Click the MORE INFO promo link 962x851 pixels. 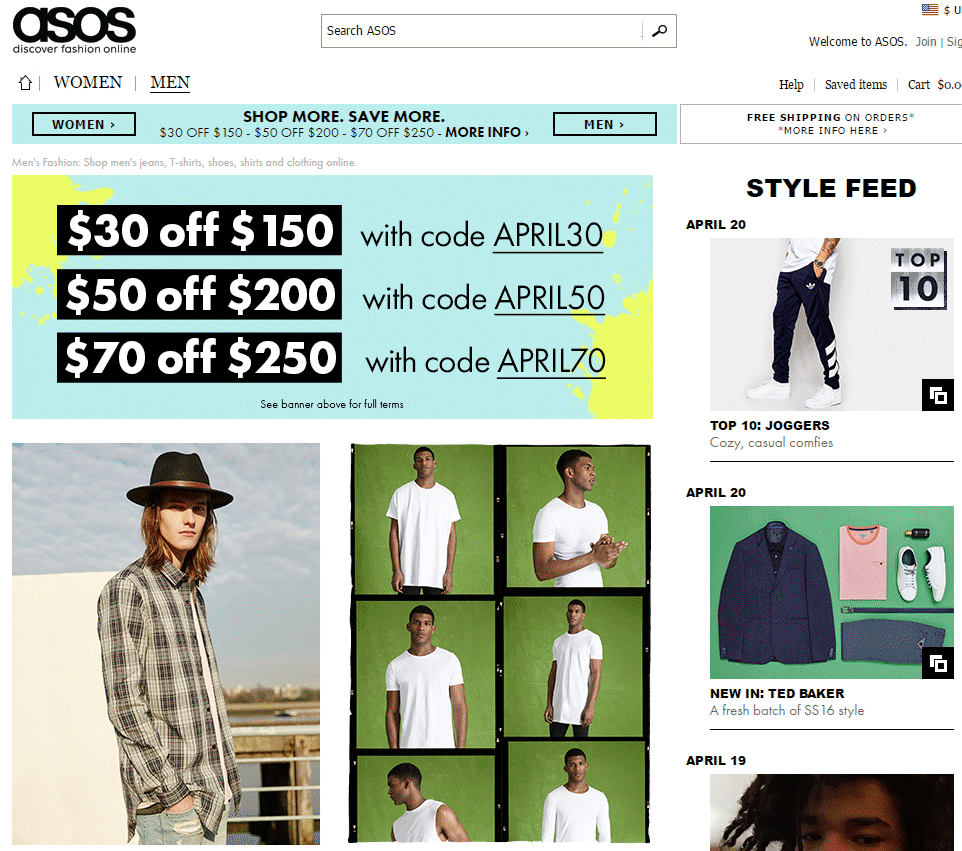coord(487,133)
